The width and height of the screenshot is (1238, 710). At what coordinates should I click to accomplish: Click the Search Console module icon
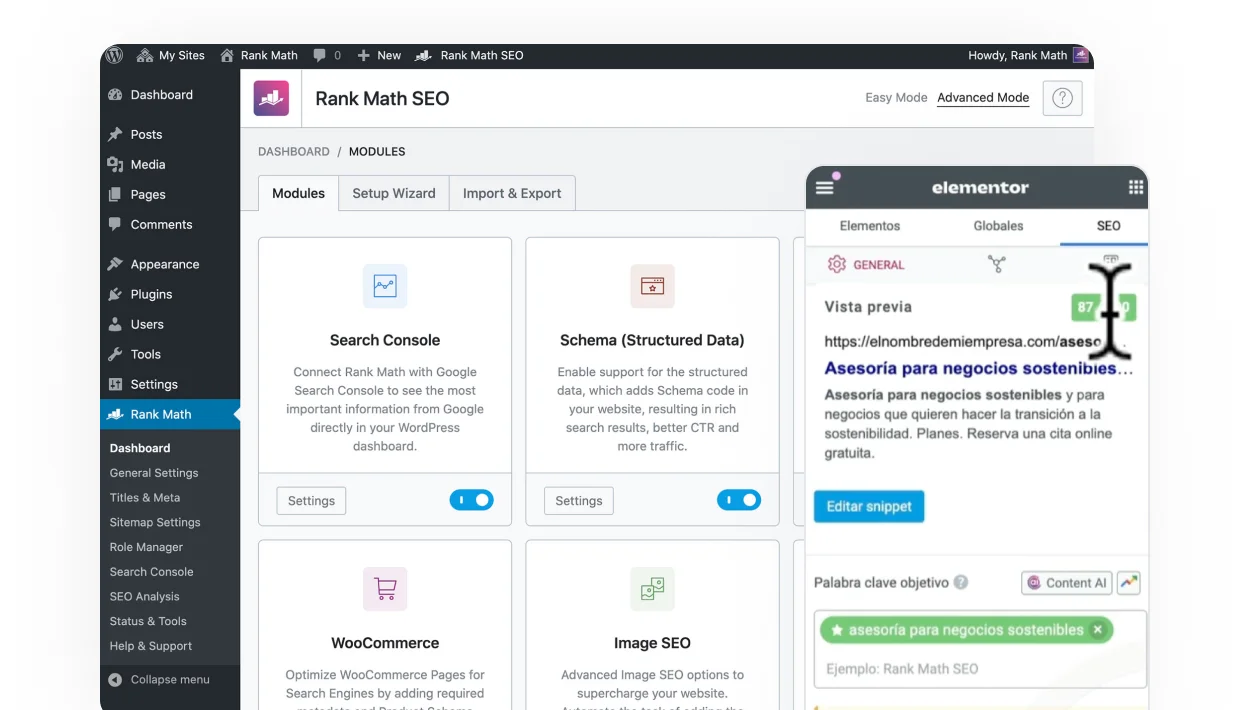pos(385,286)
